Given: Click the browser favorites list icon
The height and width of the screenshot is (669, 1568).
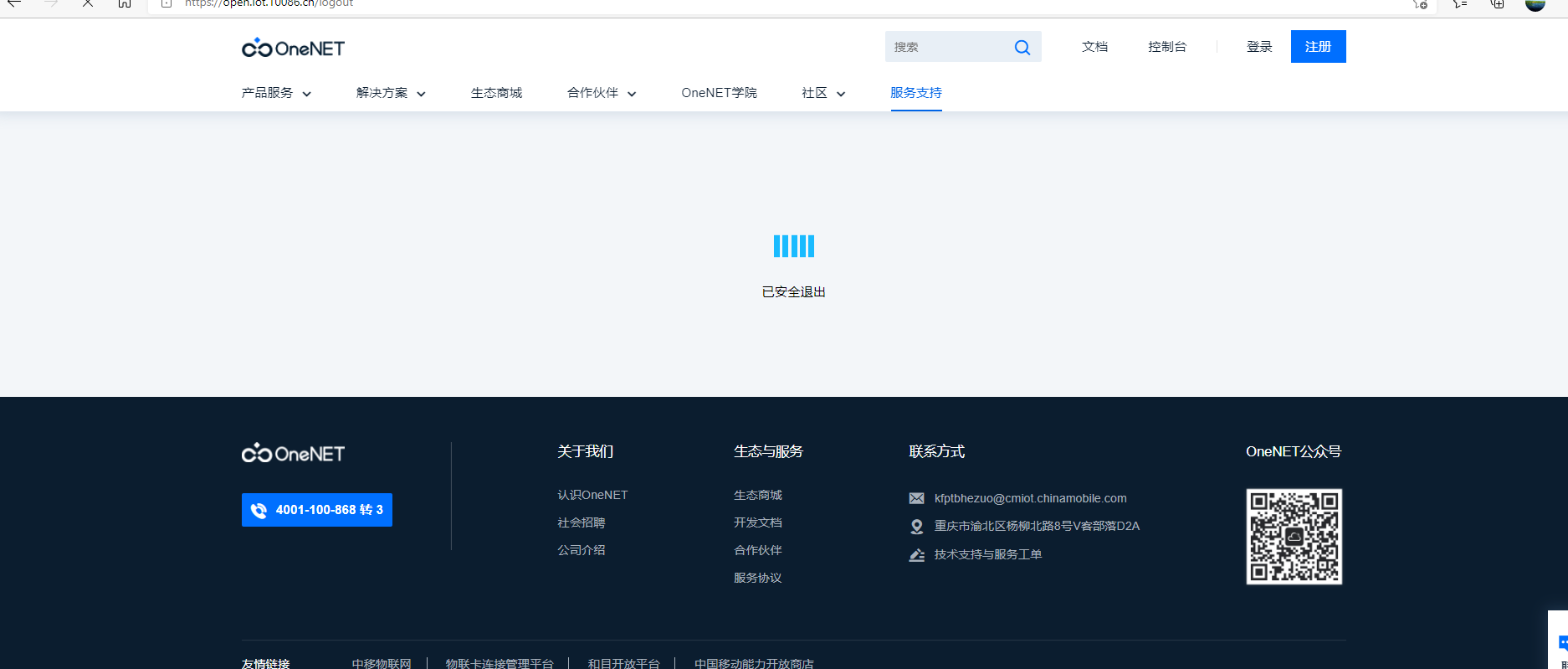Looking at the screenshot, I should pos(1460,4).
